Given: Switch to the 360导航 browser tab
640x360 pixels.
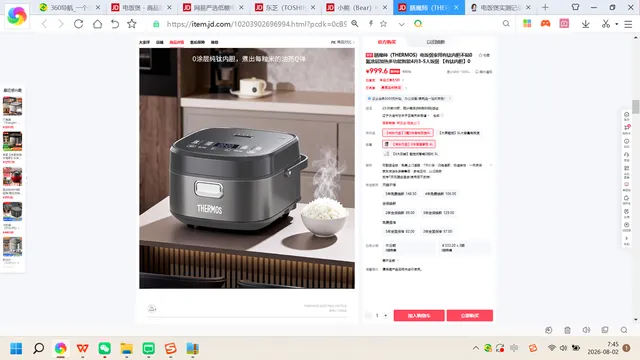Looking at the screenshot, I should pos(70,7).
